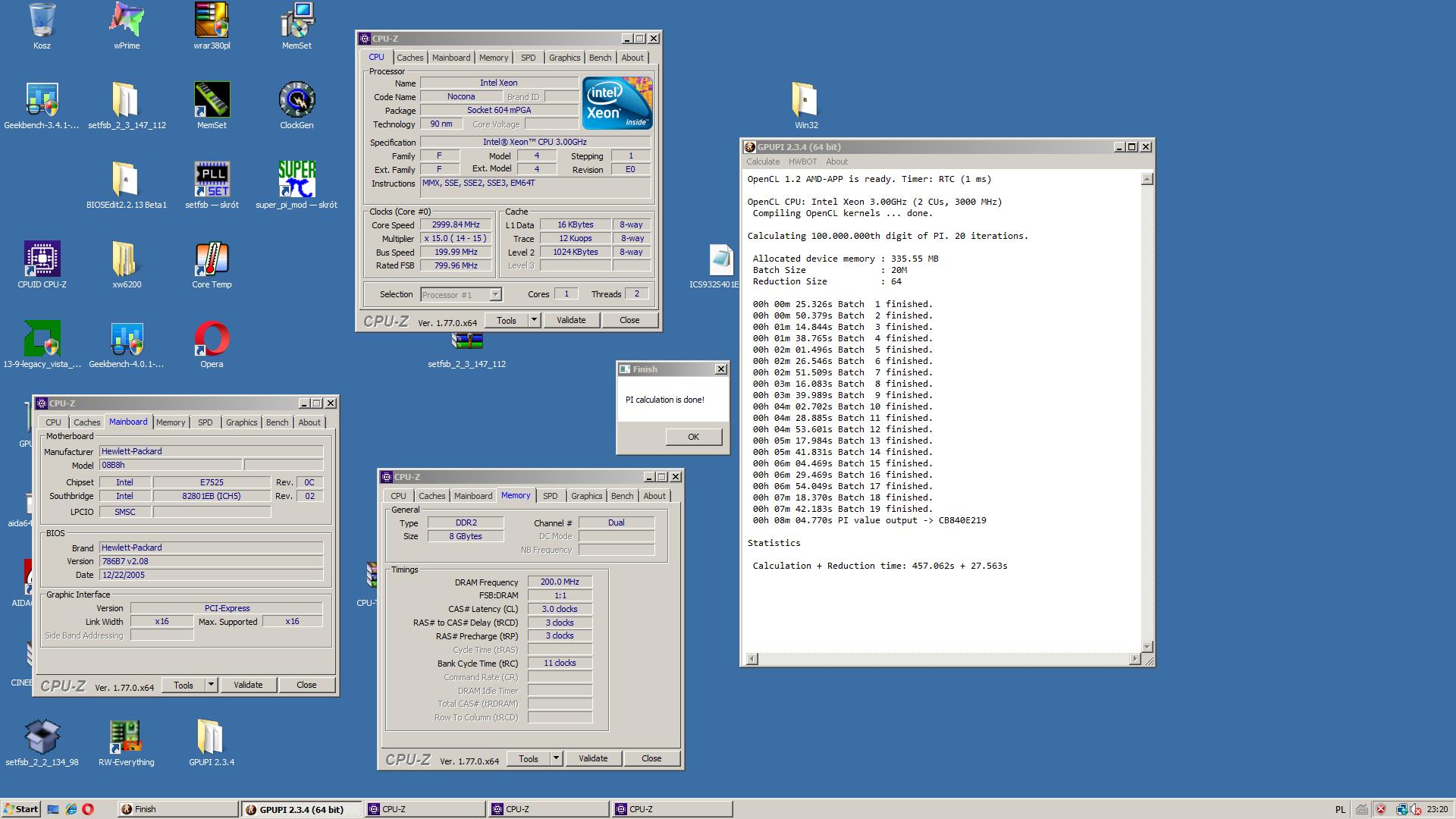
Task: Switch to Finish taskbar button
Action: (177, 809)
